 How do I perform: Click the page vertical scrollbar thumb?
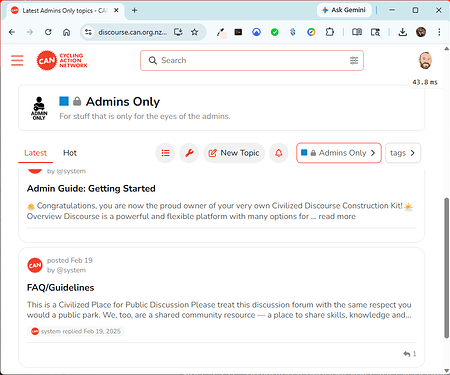(446, 268)
